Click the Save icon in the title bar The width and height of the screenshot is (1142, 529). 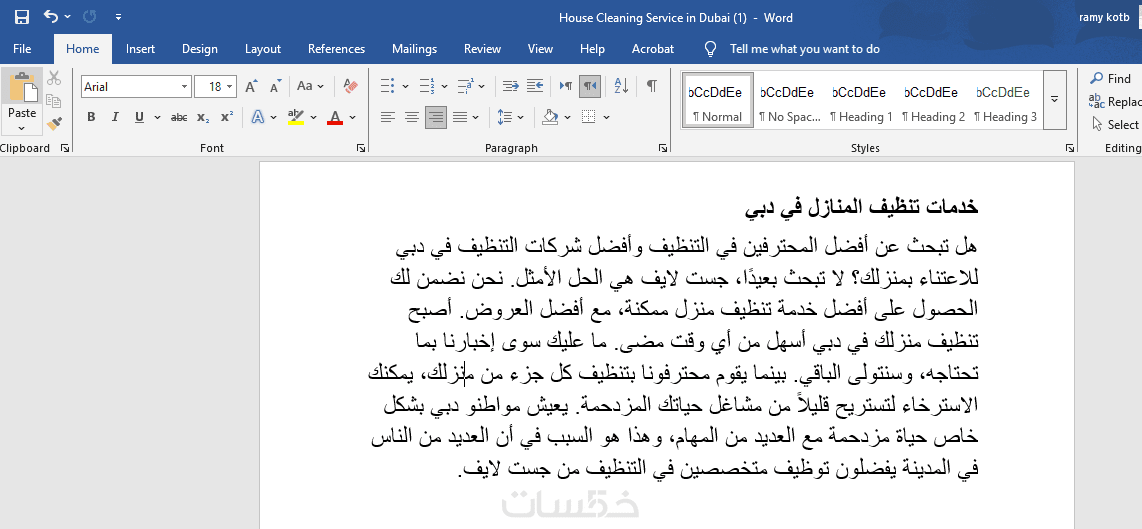coord(22,17)
